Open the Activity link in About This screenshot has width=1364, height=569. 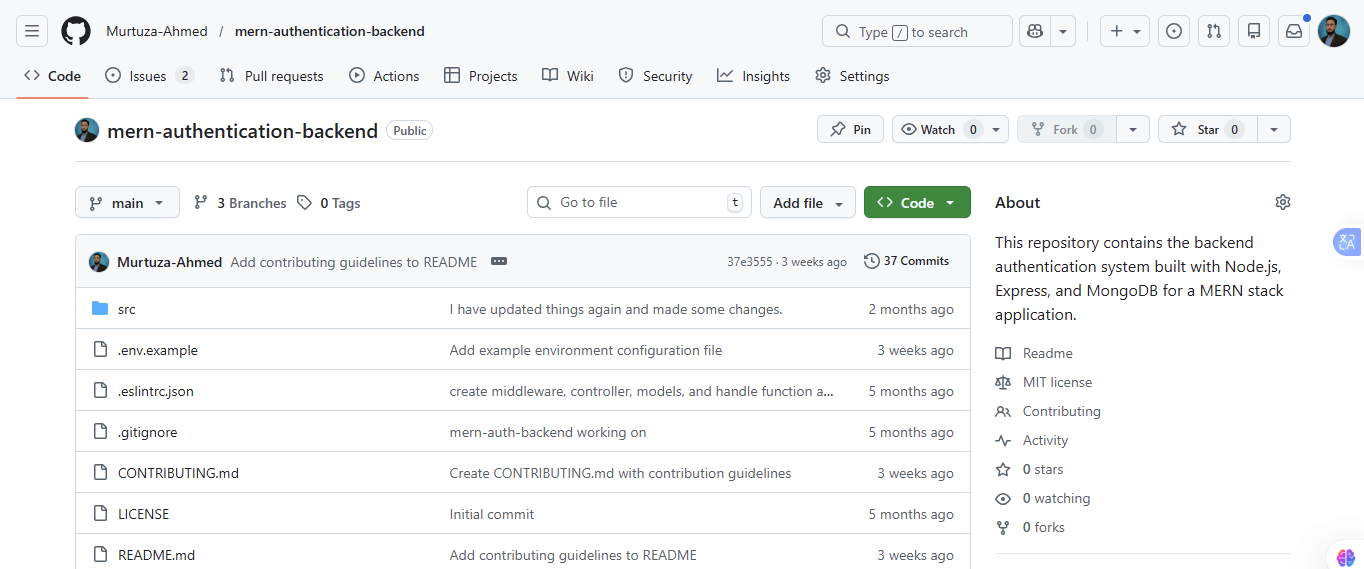point(1032,440)
